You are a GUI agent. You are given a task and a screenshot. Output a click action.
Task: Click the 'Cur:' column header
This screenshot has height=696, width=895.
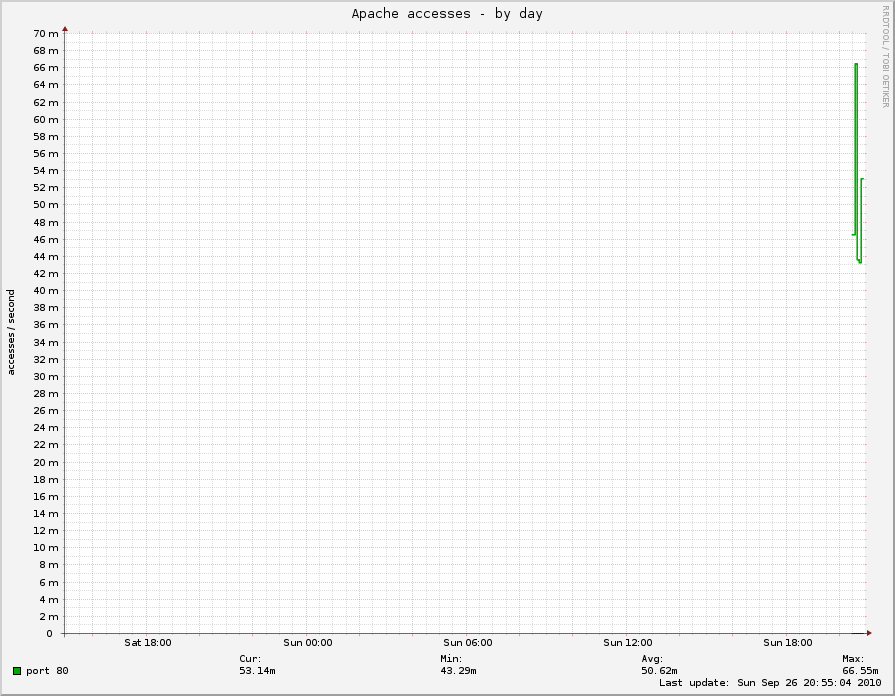click(250, 658)
